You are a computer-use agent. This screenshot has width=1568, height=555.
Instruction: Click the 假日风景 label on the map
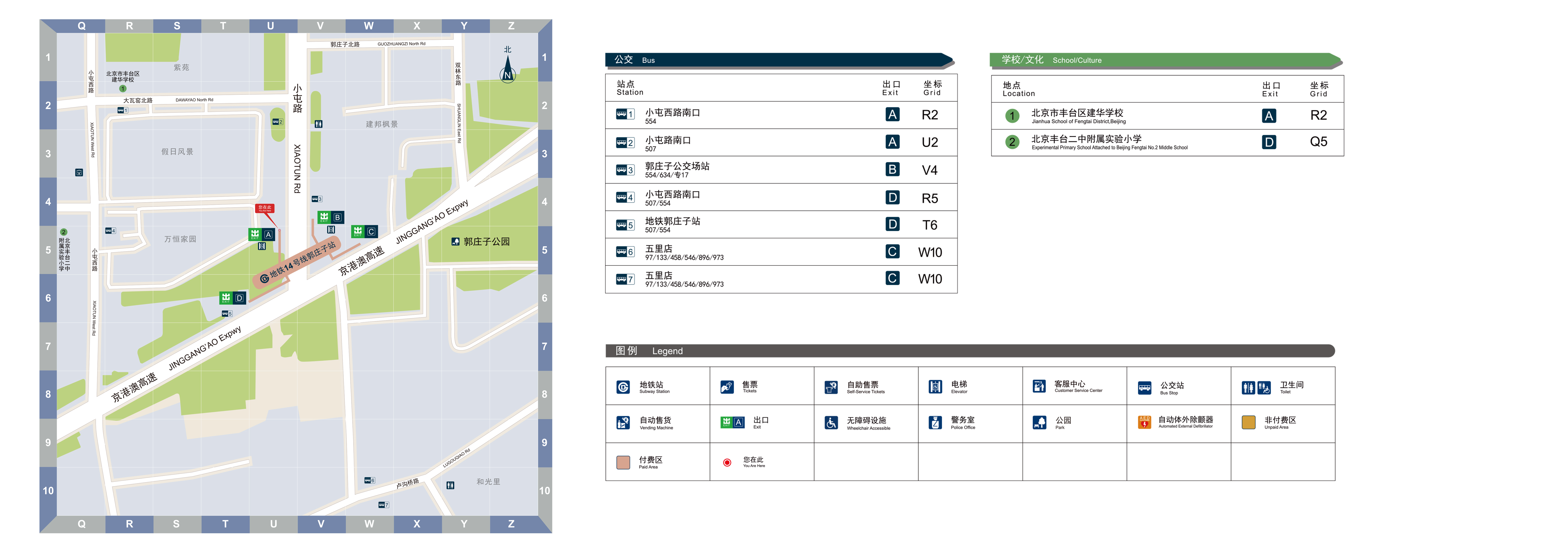177,151
